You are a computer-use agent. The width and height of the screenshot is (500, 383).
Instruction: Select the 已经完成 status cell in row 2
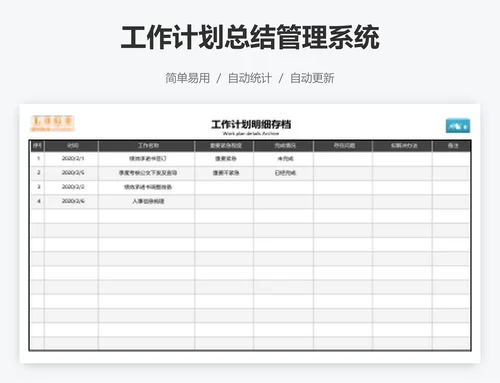(284, 173)
